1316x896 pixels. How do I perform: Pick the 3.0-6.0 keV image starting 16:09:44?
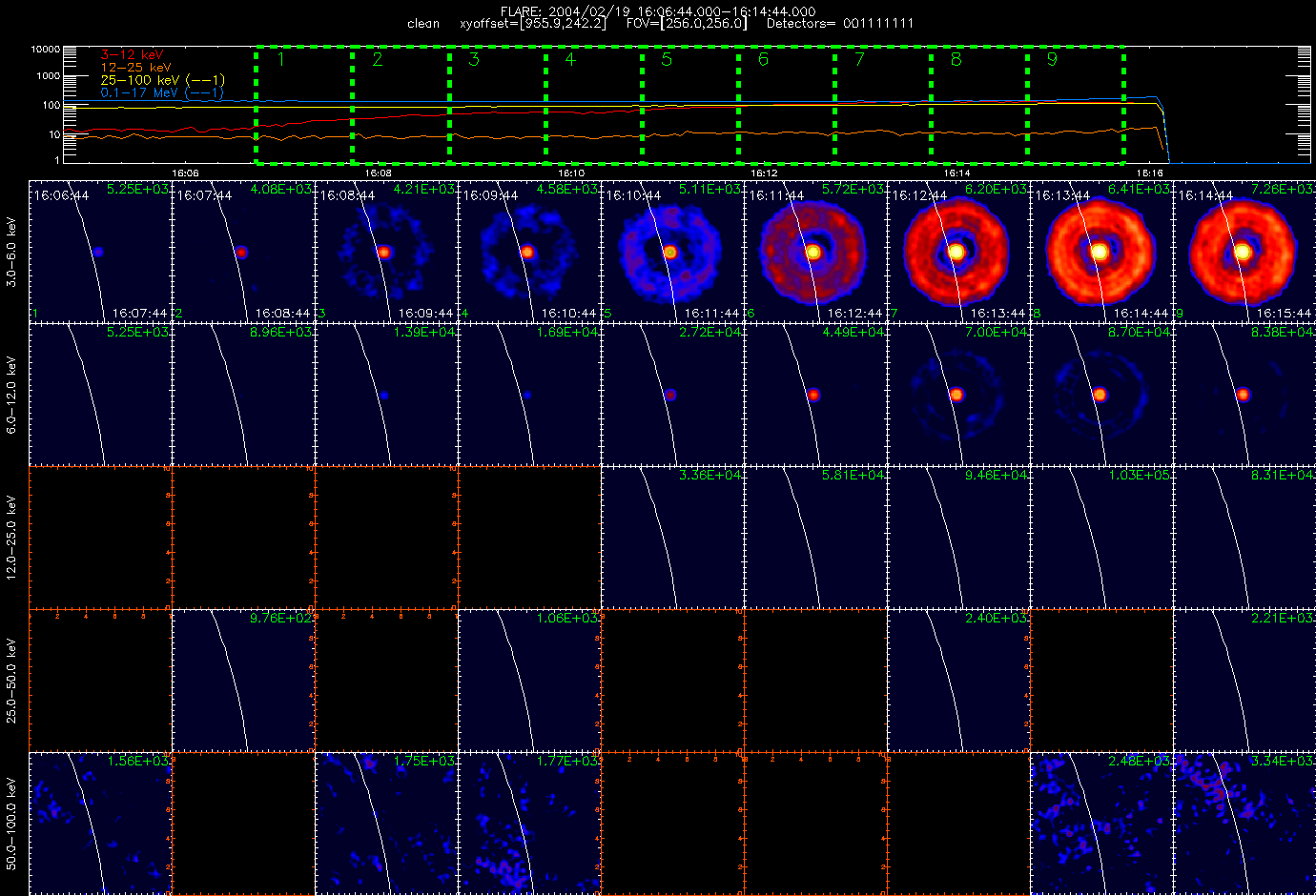click(x=530, y=252)
